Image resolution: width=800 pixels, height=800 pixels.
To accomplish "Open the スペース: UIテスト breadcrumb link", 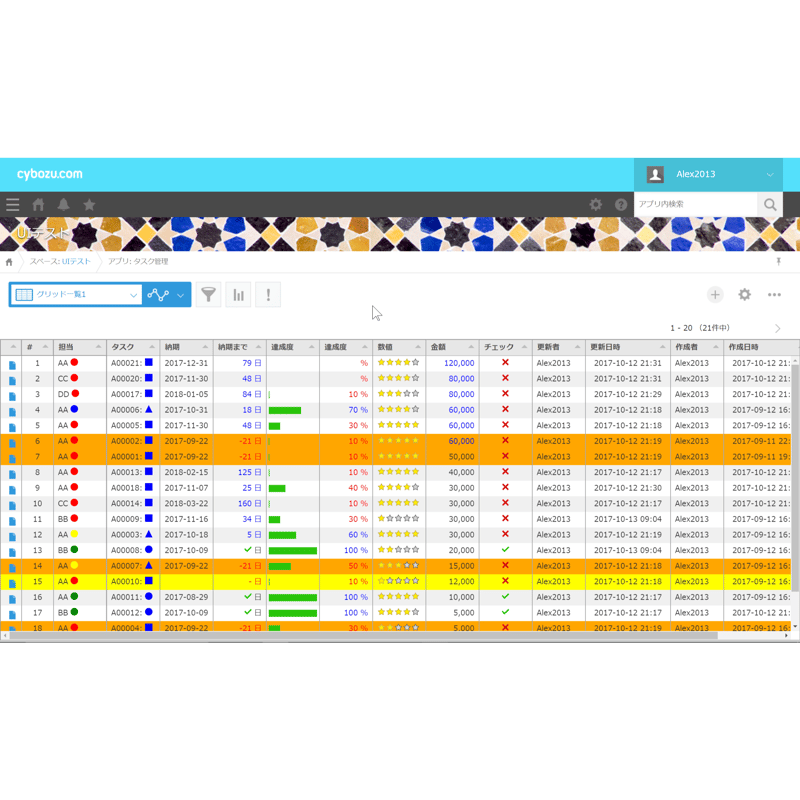I will tap(60, 261).
